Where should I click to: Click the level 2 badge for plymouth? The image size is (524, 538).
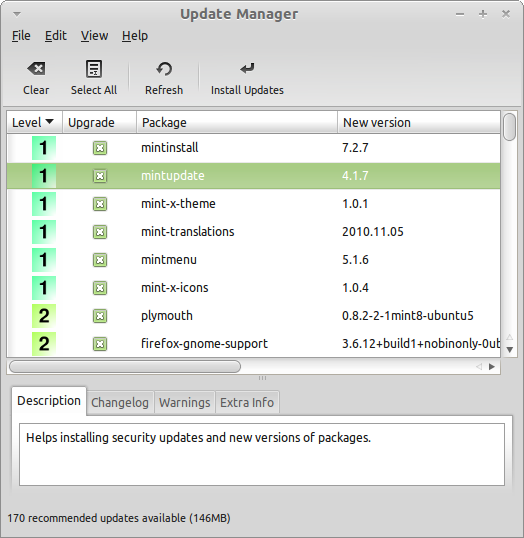pyautogui.click(x=44, y=316)
